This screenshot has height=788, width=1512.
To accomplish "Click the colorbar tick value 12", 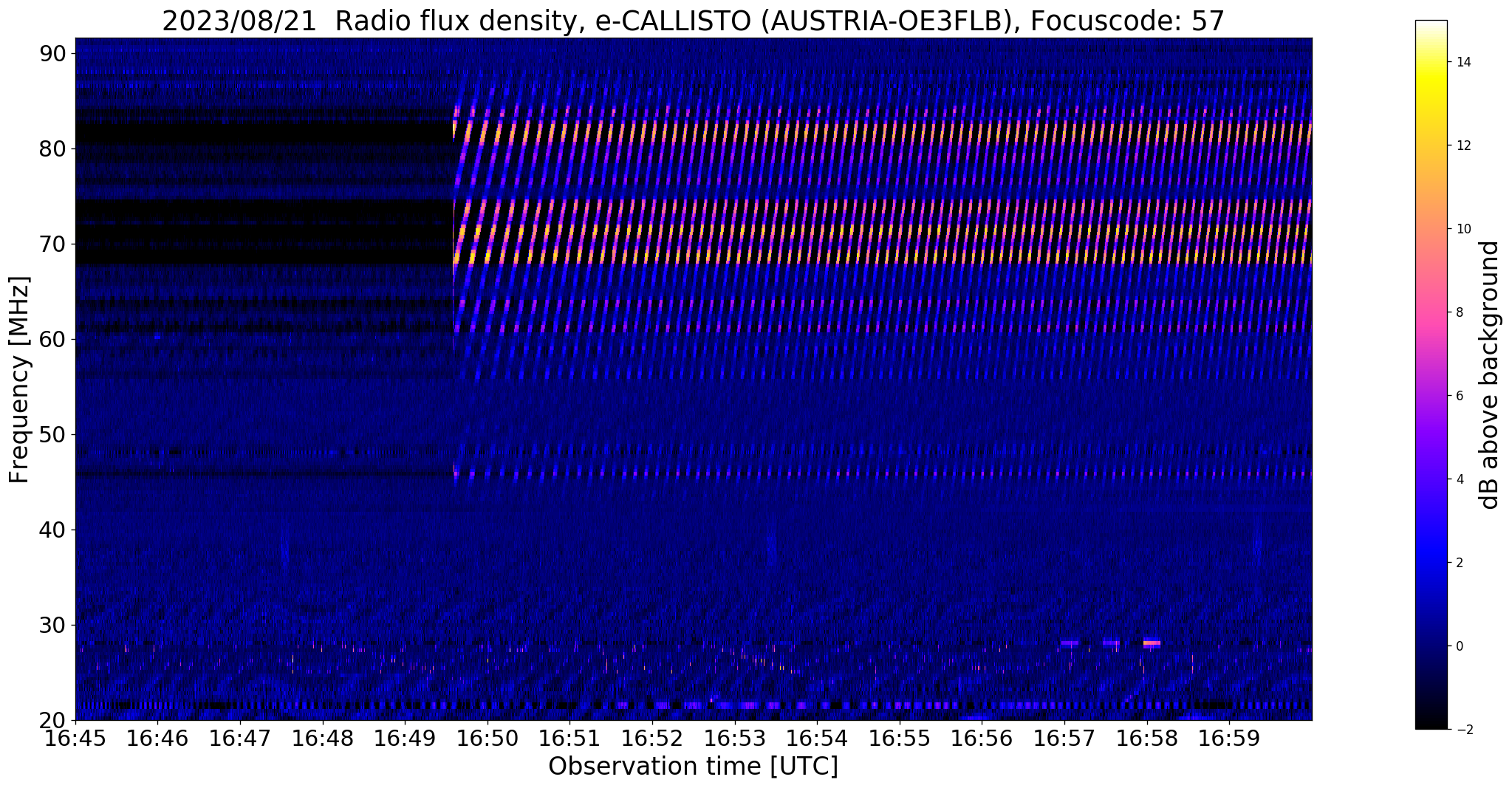I will click(1463, 145).
